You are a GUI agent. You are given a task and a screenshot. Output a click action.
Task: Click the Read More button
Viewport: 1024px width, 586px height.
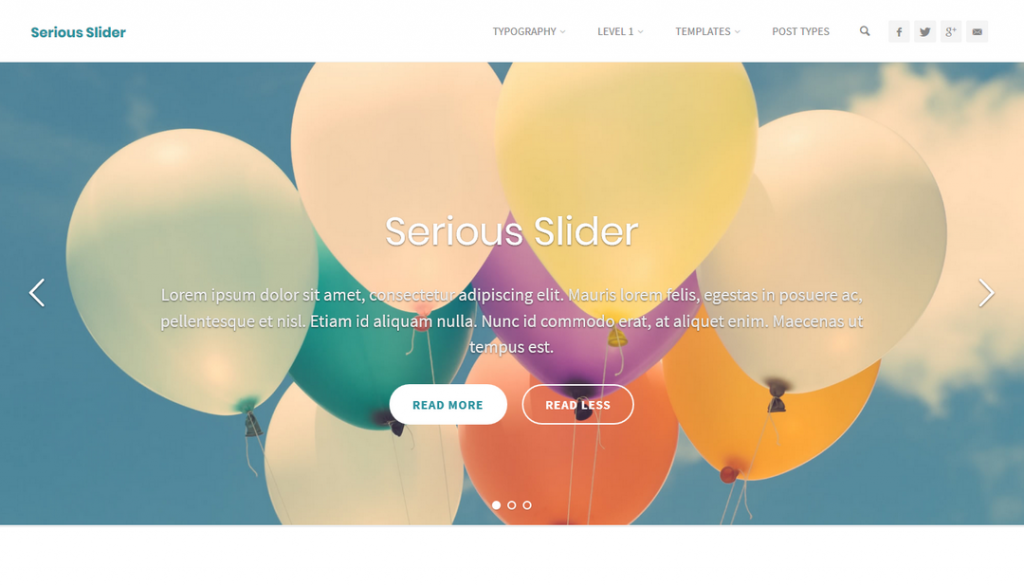448,404
